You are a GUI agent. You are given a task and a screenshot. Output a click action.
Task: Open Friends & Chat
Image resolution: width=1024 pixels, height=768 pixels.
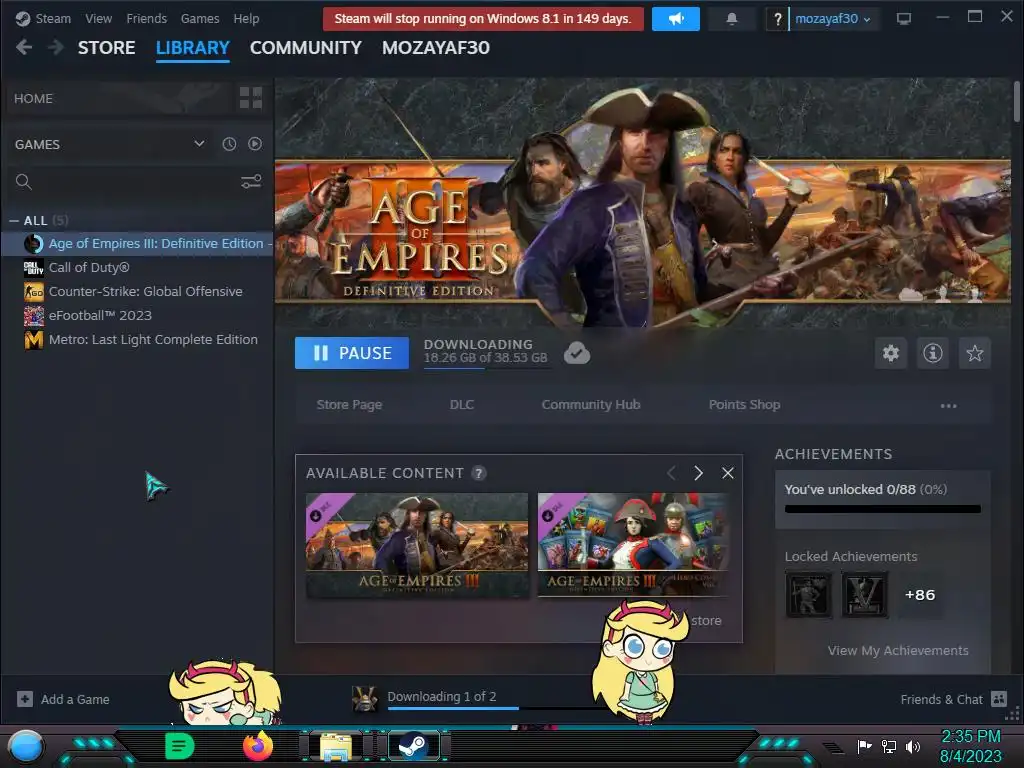point(953,699)
